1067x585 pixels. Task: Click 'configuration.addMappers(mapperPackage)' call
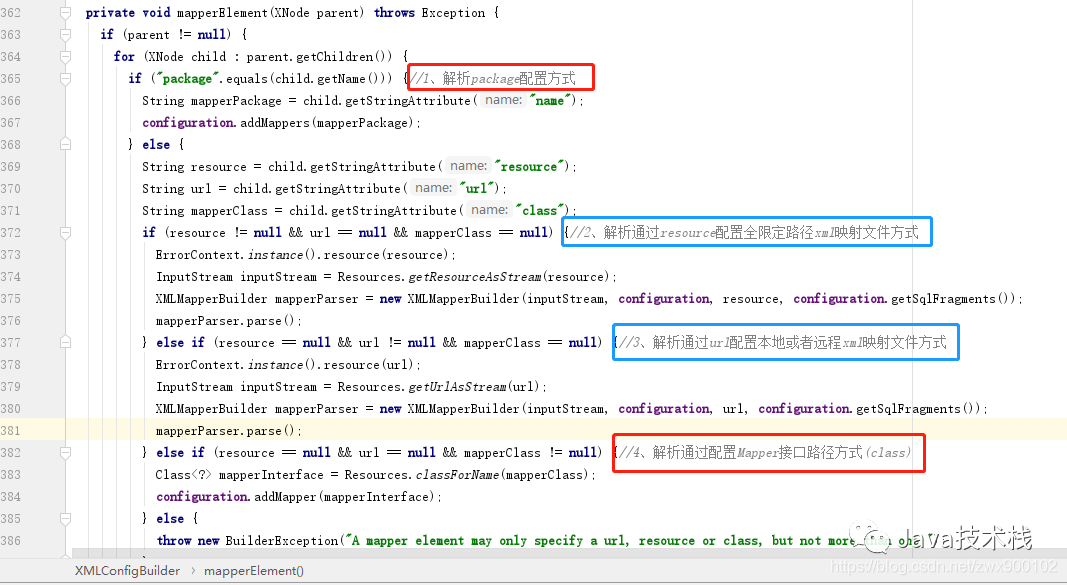(278, 122)
